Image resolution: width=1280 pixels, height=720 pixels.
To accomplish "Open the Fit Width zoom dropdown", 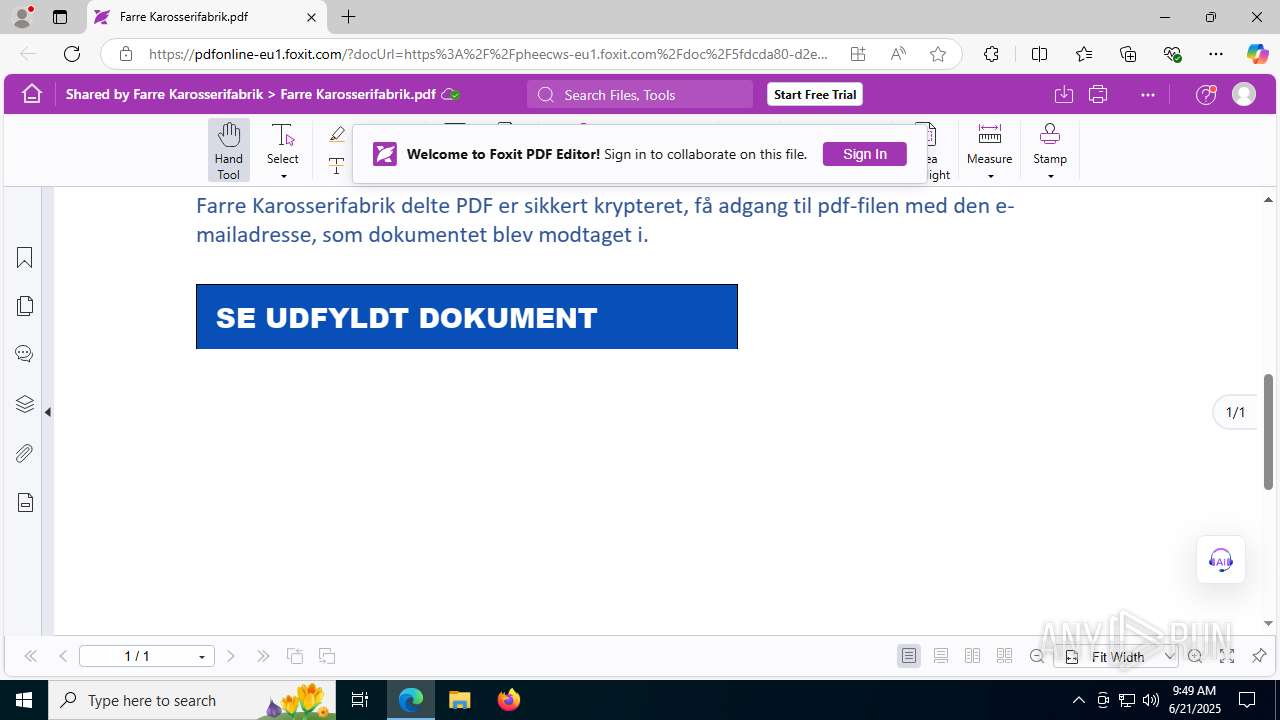I will click(x=1117, y=657).
